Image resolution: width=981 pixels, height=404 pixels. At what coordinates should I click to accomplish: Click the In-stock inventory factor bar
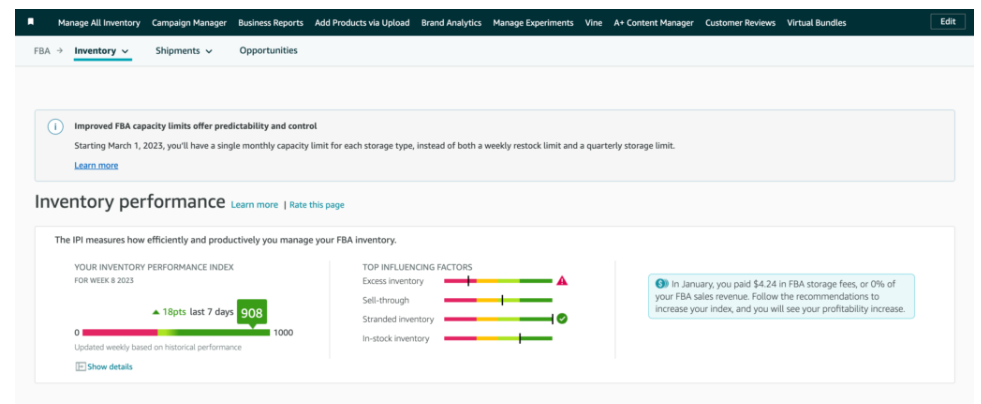[x=498, y=338]
